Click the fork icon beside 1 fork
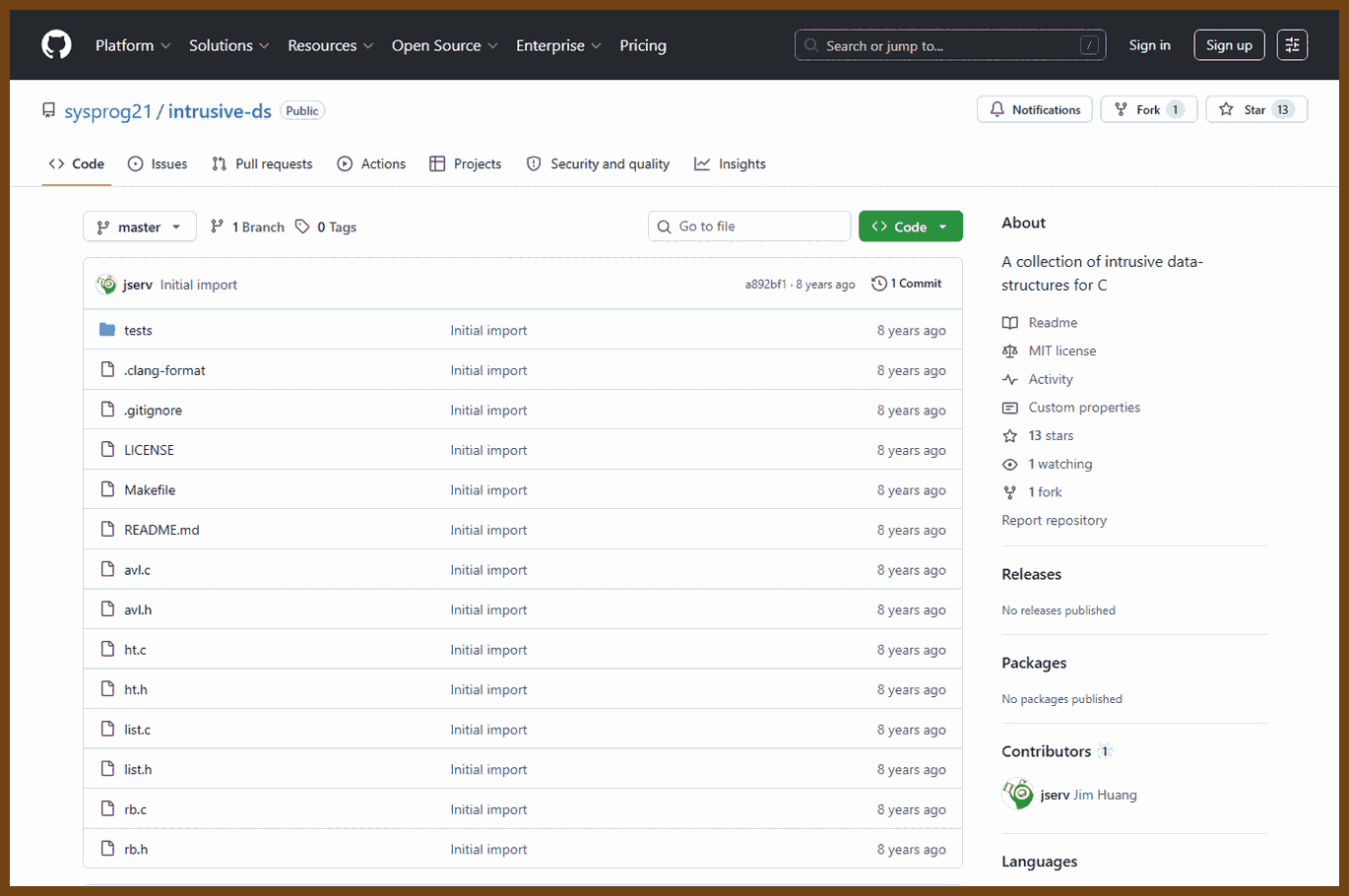This screenshot has height=896, width=1349. (x=1010, y=492)
